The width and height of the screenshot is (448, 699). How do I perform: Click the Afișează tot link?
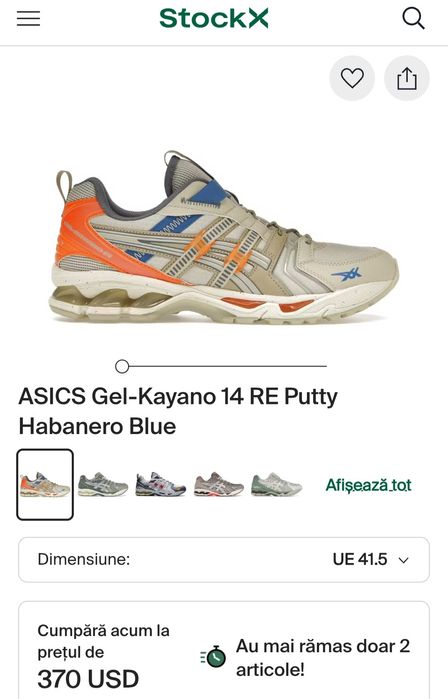pos(369,485)
